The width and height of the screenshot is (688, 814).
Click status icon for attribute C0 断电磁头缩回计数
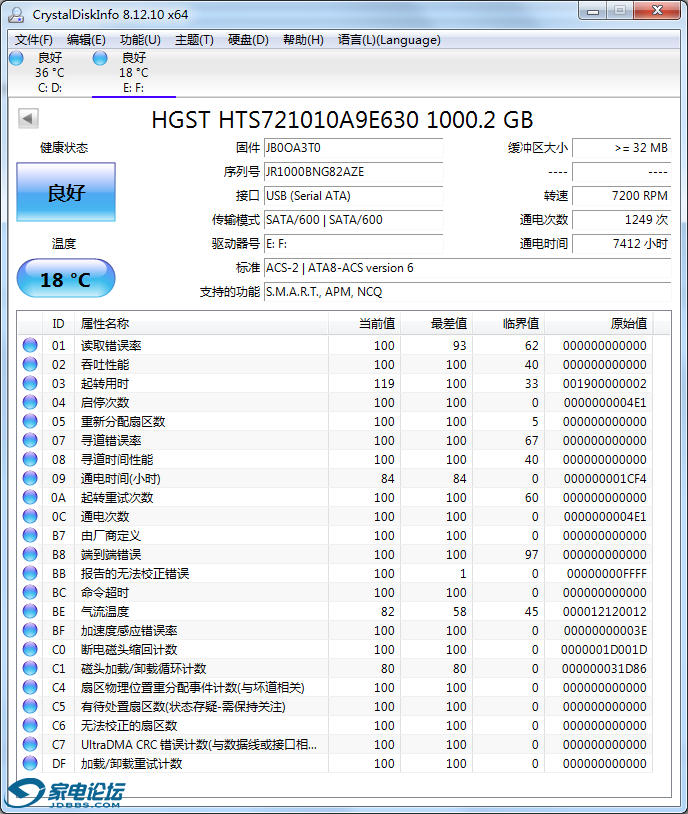30,649
